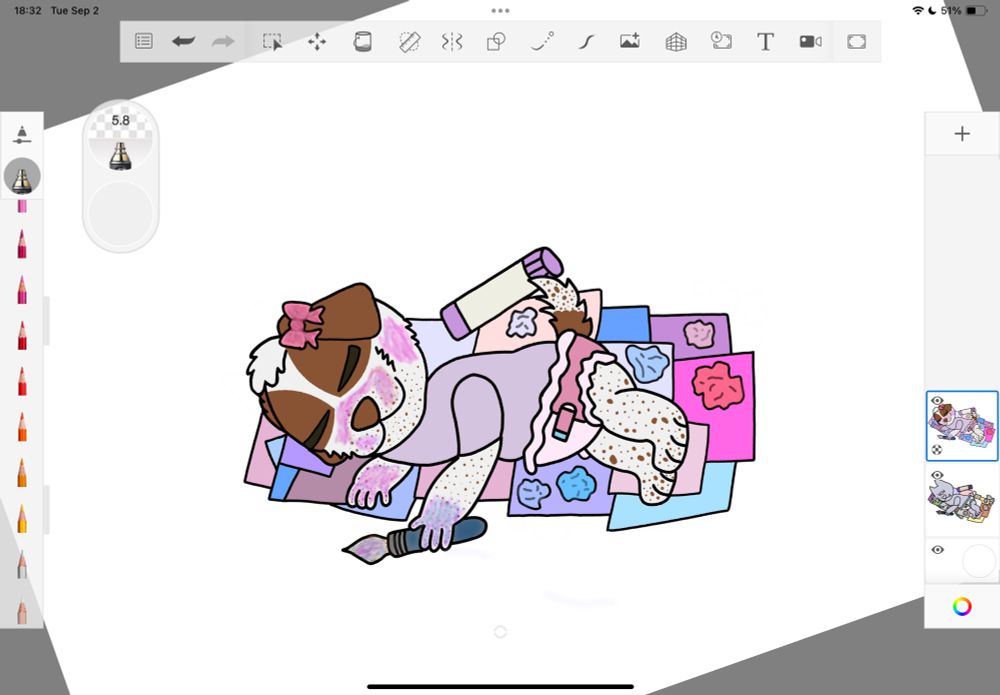Pick the peach colored pencil
Viewport: 1000px width, 695px height.
[22, 610]
